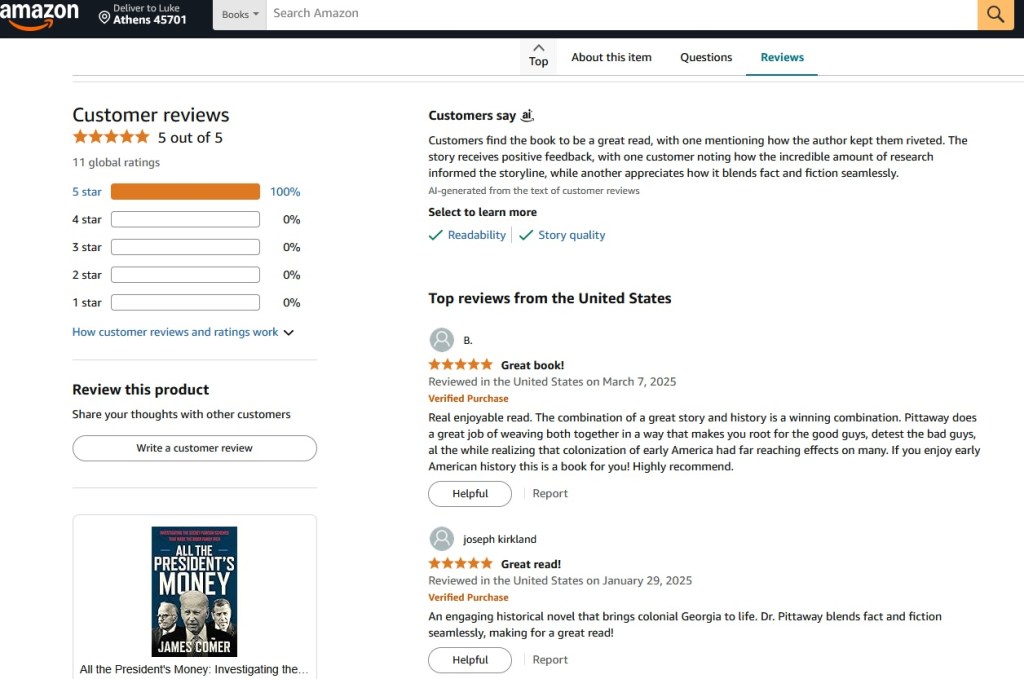This screenshot has height=679, width=1024.
Task: Expand How customer reviews and ratings work
Action: (x=183, y=332)
